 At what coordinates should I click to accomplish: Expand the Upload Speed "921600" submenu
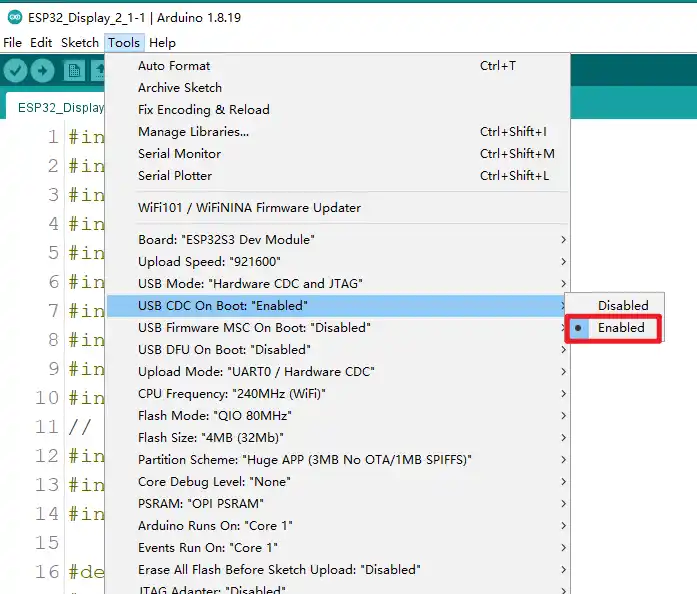click(x=196, y=262)
